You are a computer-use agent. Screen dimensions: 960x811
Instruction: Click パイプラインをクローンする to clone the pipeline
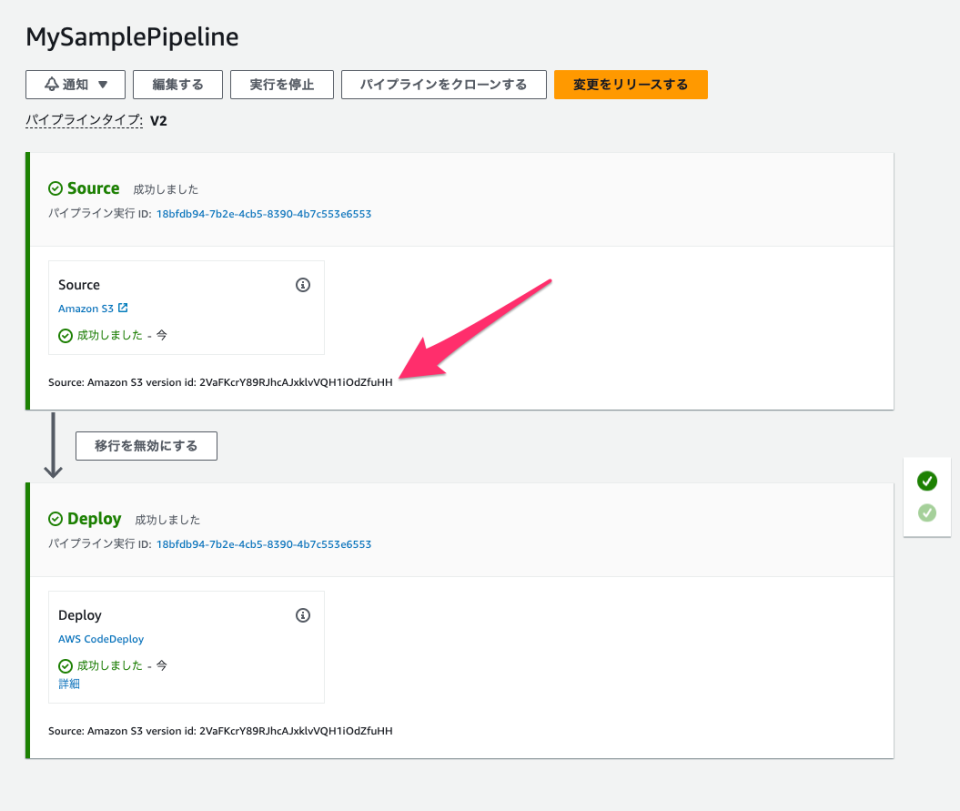443,84
